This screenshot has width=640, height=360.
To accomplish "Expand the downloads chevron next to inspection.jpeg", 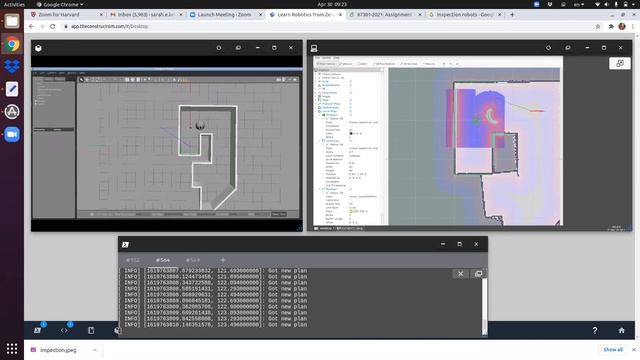I will (x=95, y=350).
